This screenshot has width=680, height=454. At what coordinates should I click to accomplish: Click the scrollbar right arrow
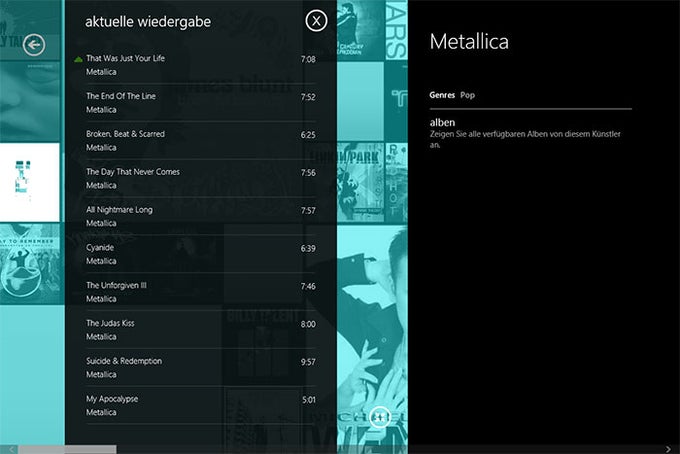[x=668, y=449]
